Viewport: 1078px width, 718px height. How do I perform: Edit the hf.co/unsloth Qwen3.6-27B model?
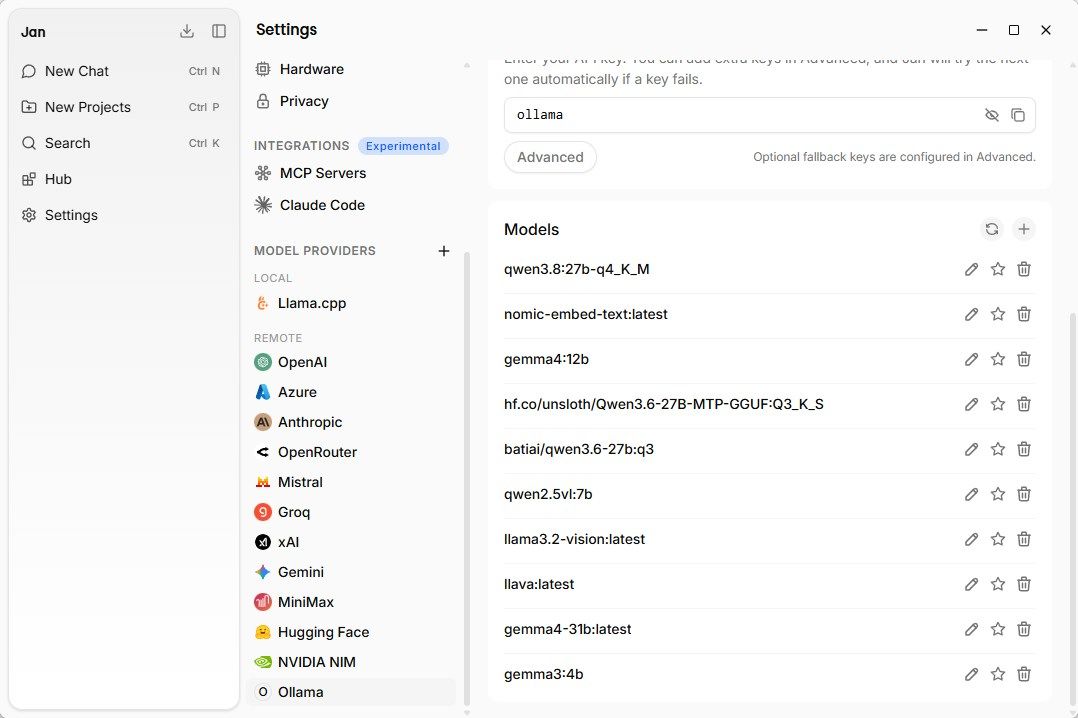(x=971, y=404)
